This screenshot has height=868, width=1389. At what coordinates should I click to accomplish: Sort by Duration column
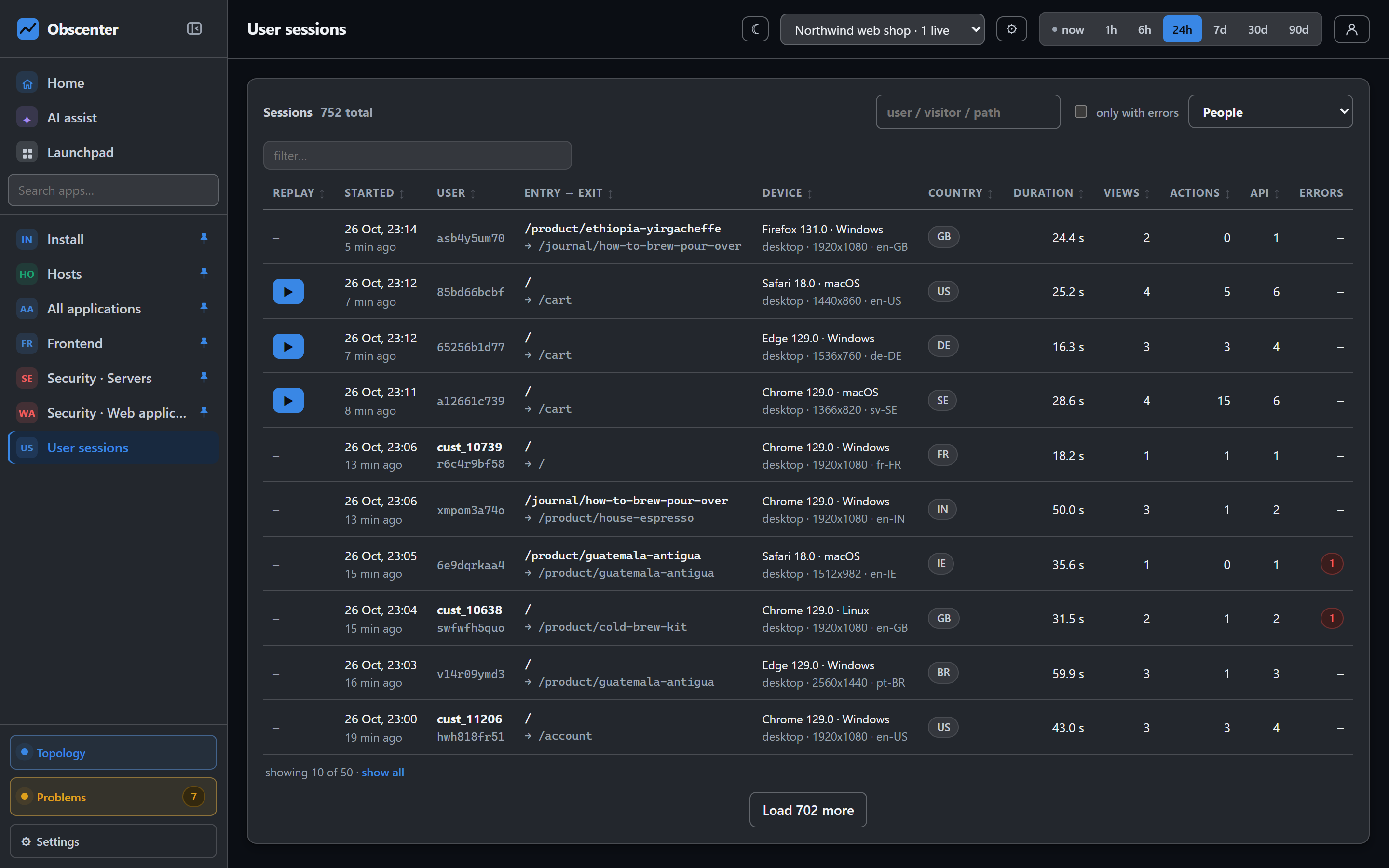(x=1048, y=193)
